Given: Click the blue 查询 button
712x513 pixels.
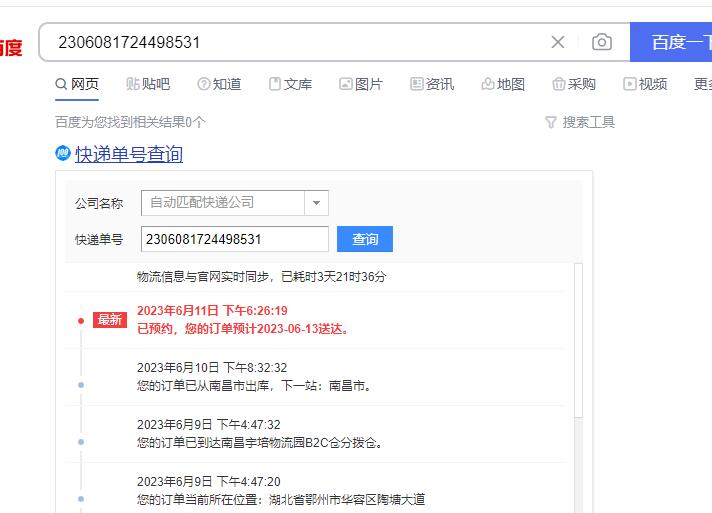Looking at the screenshot, I should tap(365, 239).
